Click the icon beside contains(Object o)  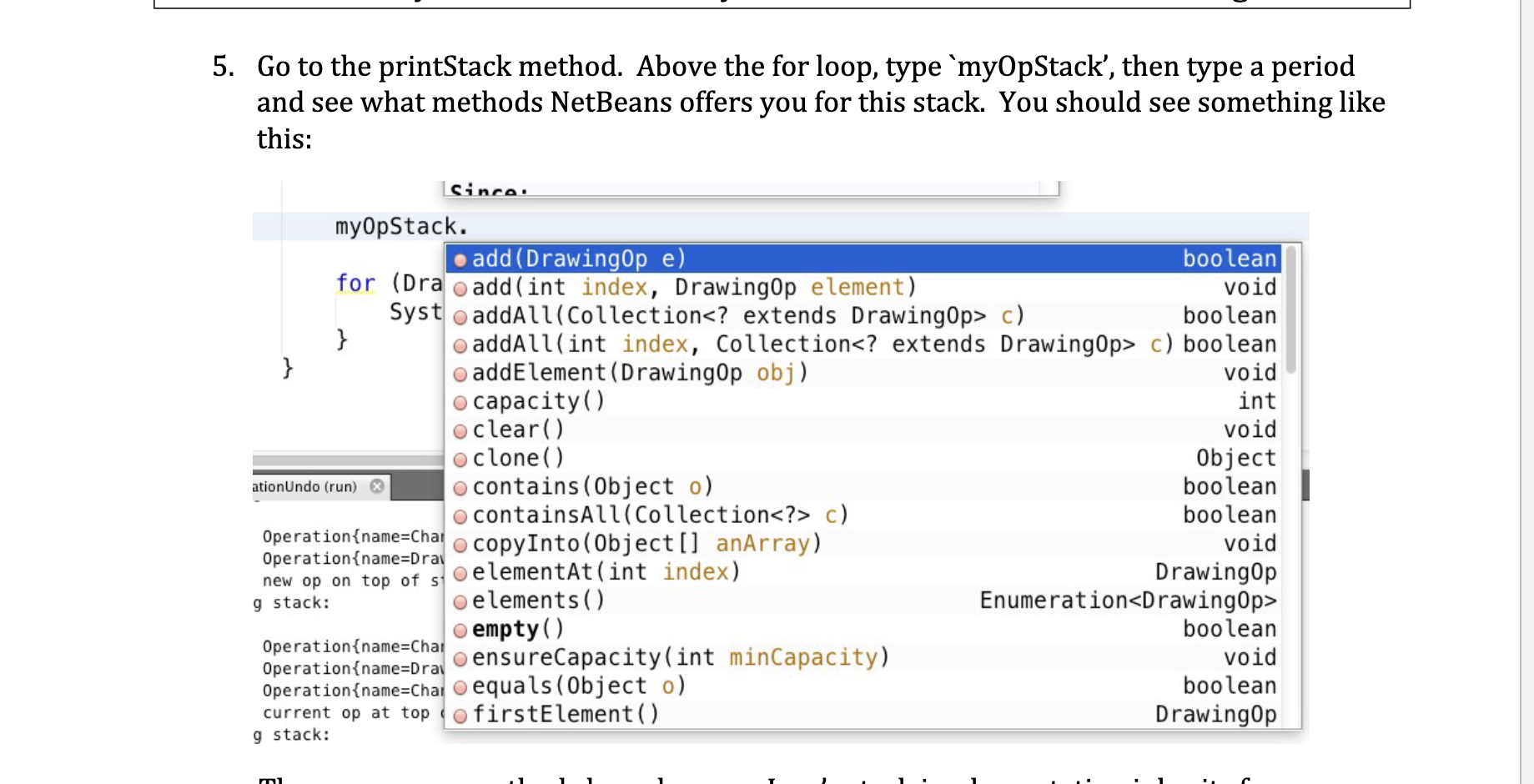tap(460, 486)
